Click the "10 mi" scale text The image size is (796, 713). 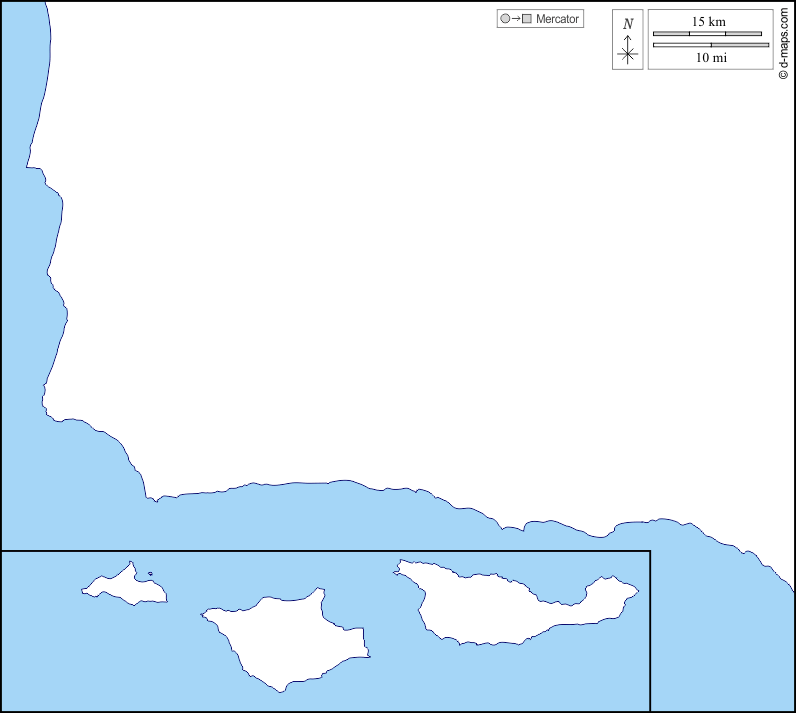[x=710, y=58]
